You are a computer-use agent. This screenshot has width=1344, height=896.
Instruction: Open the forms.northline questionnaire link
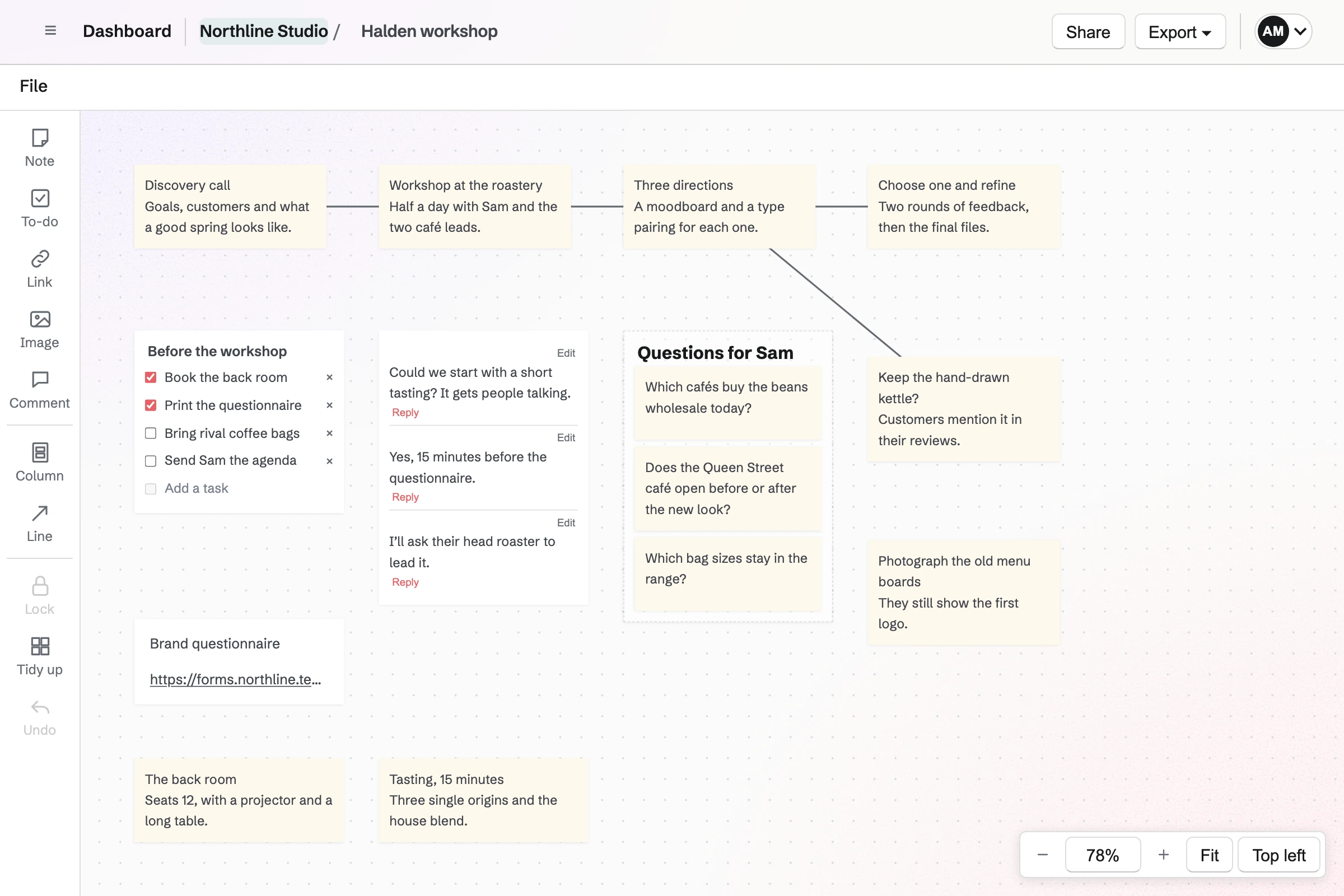pyautogui.click(x=235, y=679)
